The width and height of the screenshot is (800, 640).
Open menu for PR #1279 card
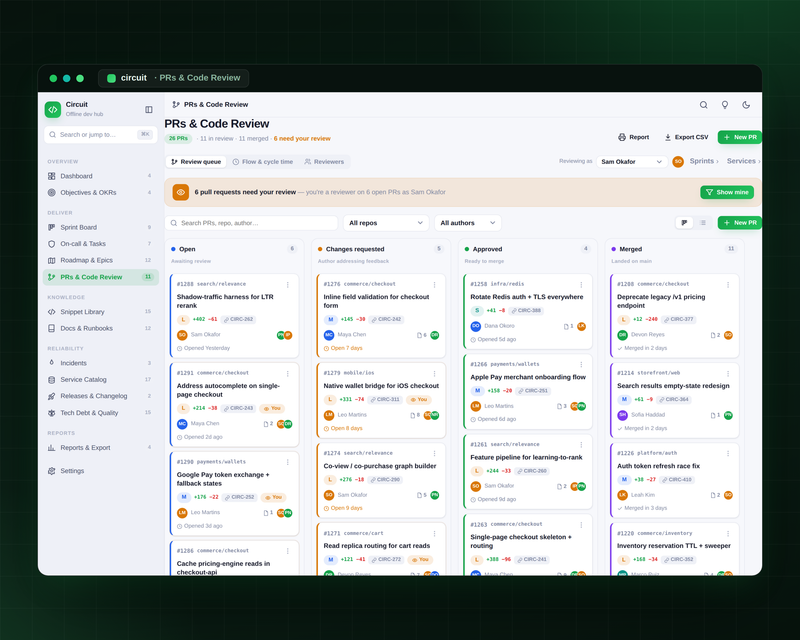[435, 374]
